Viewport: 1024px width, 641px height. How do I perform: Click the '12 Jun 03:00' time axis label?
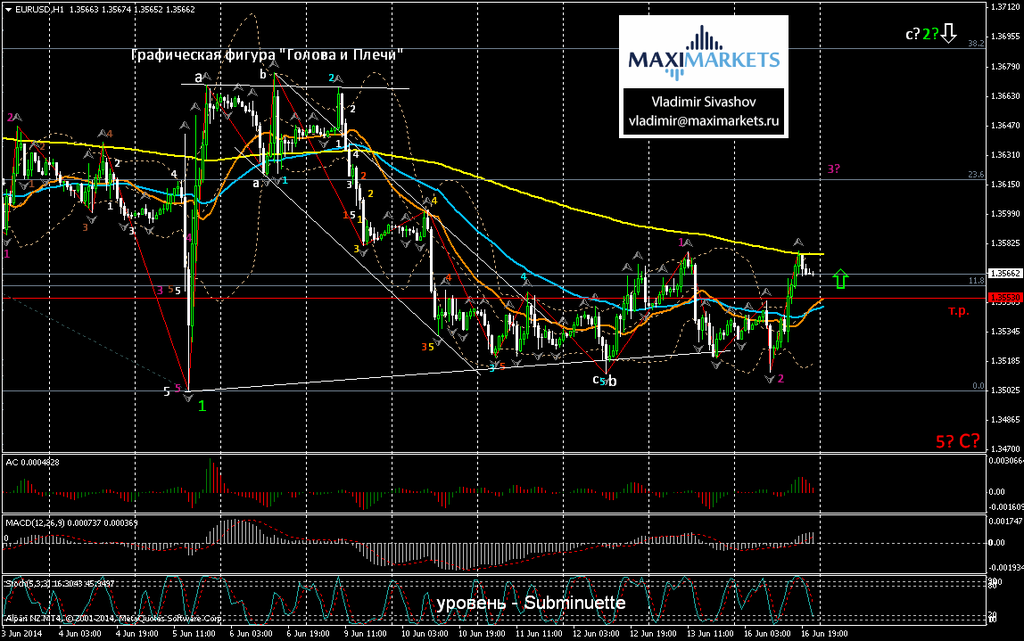click(x=596, y=634)
